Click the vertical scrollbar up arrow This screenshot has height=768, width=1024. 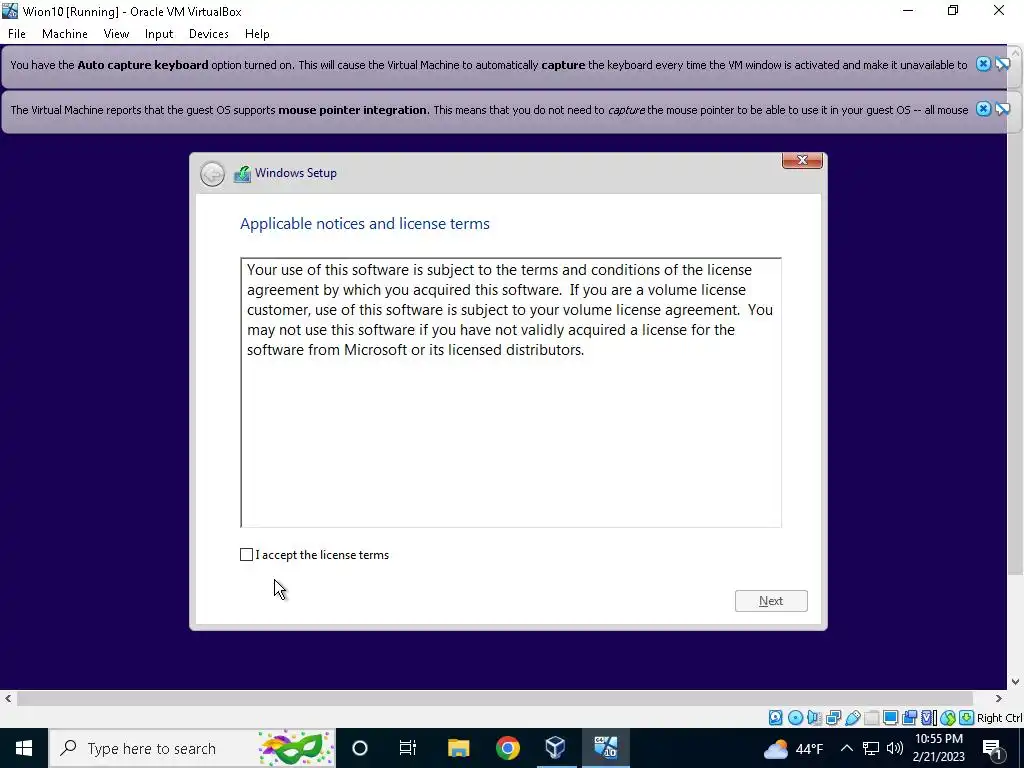coord(1016,52)
